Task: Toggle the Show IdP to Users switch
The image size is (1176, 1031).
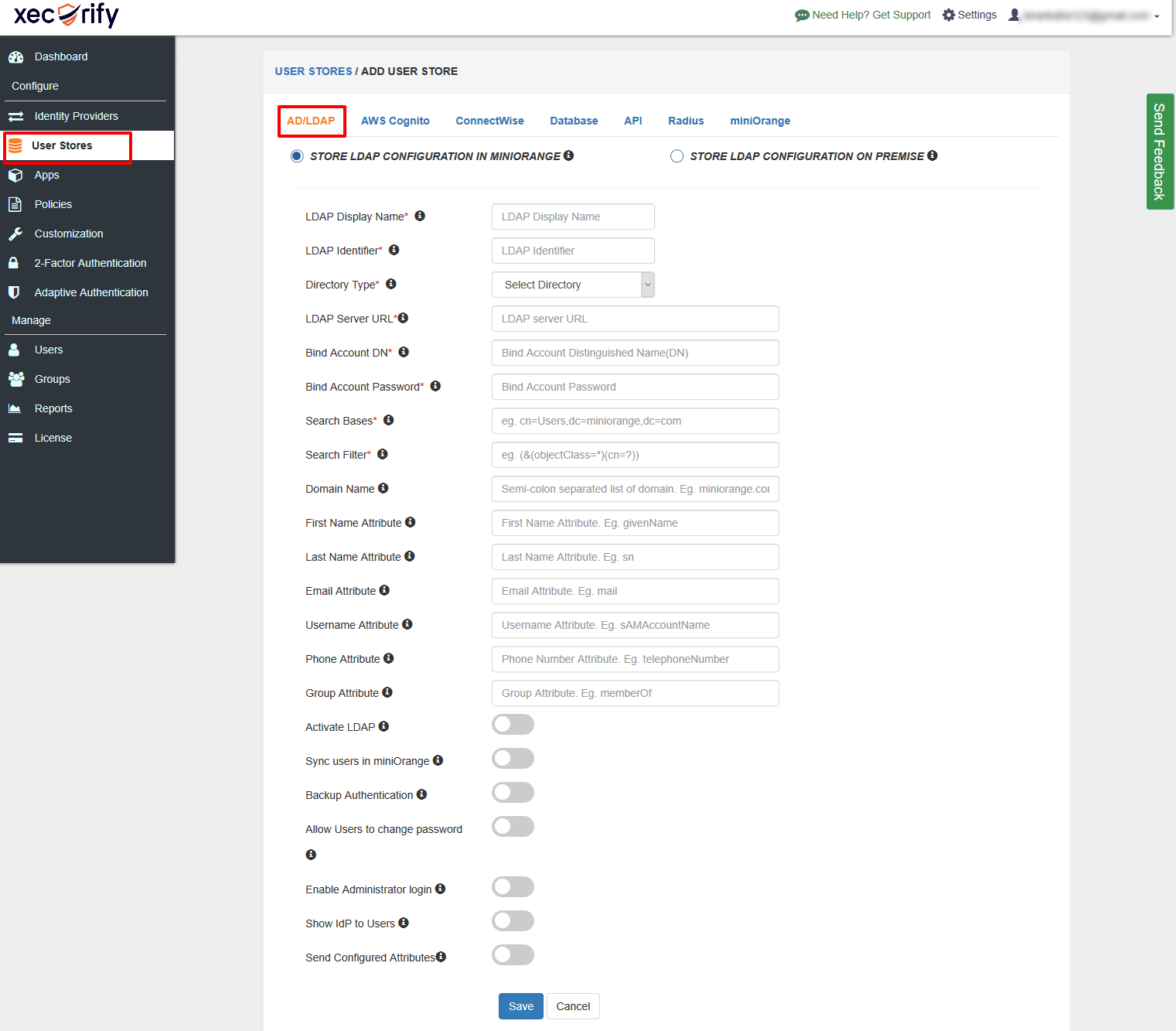Action: tap(513, 921)
